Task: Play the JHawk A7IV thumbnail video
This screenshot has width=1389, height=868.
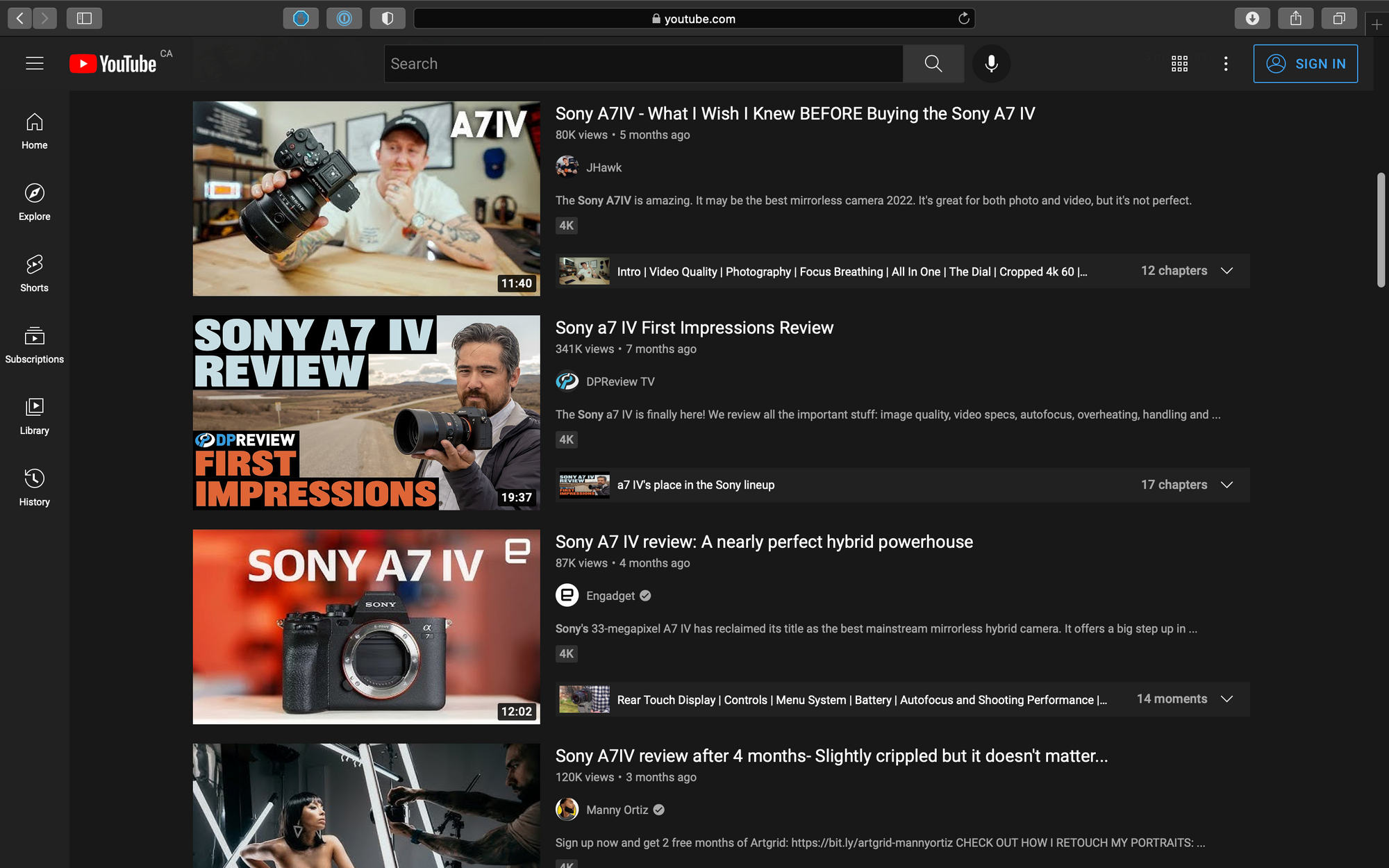Action: [x=366, y=199]
